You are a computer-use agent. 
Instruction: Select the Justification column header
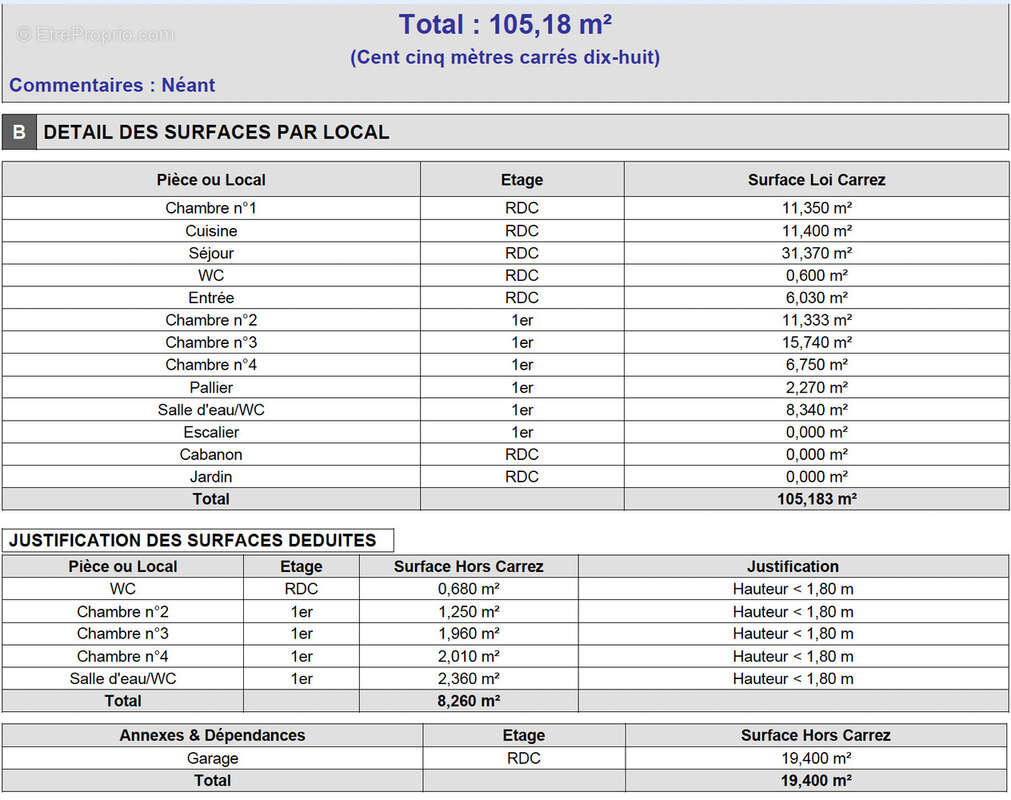[x=792, y=566]
